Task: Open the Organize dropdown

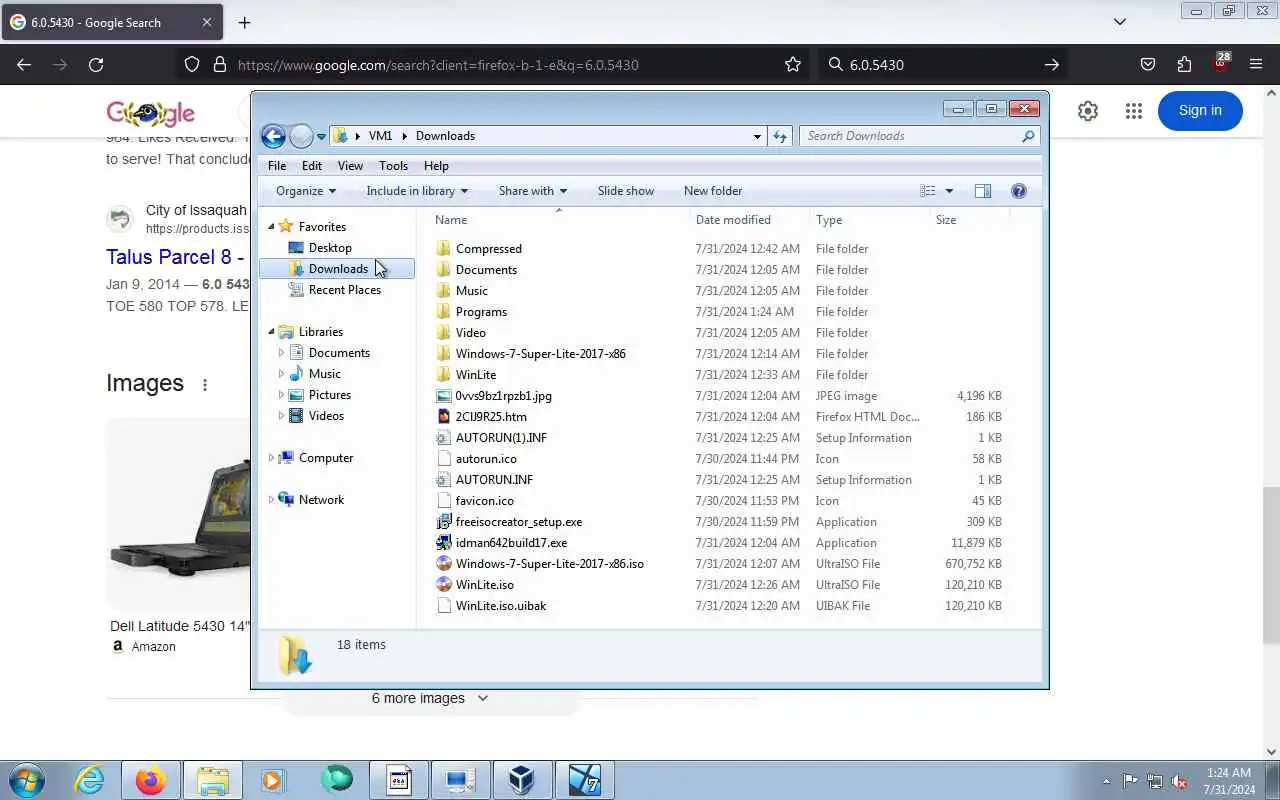Action: click(306, 191)
